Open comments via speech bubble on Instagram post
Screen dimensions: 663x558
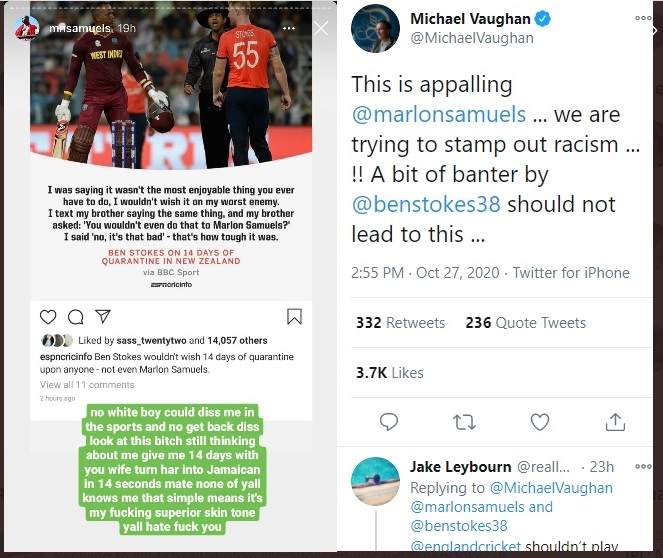pyautogui.click(x=76, y=317)
